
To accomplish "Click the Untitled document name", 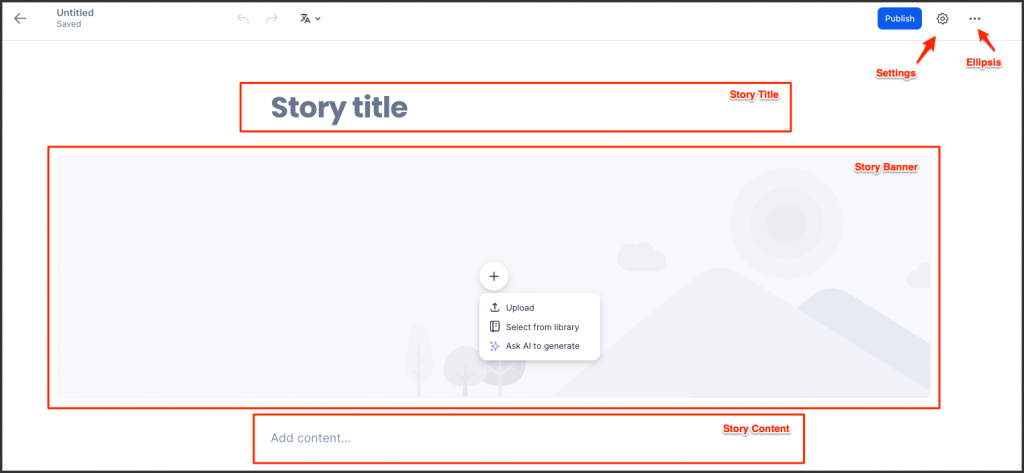I will pyautogui.click(x=75, y=12).
